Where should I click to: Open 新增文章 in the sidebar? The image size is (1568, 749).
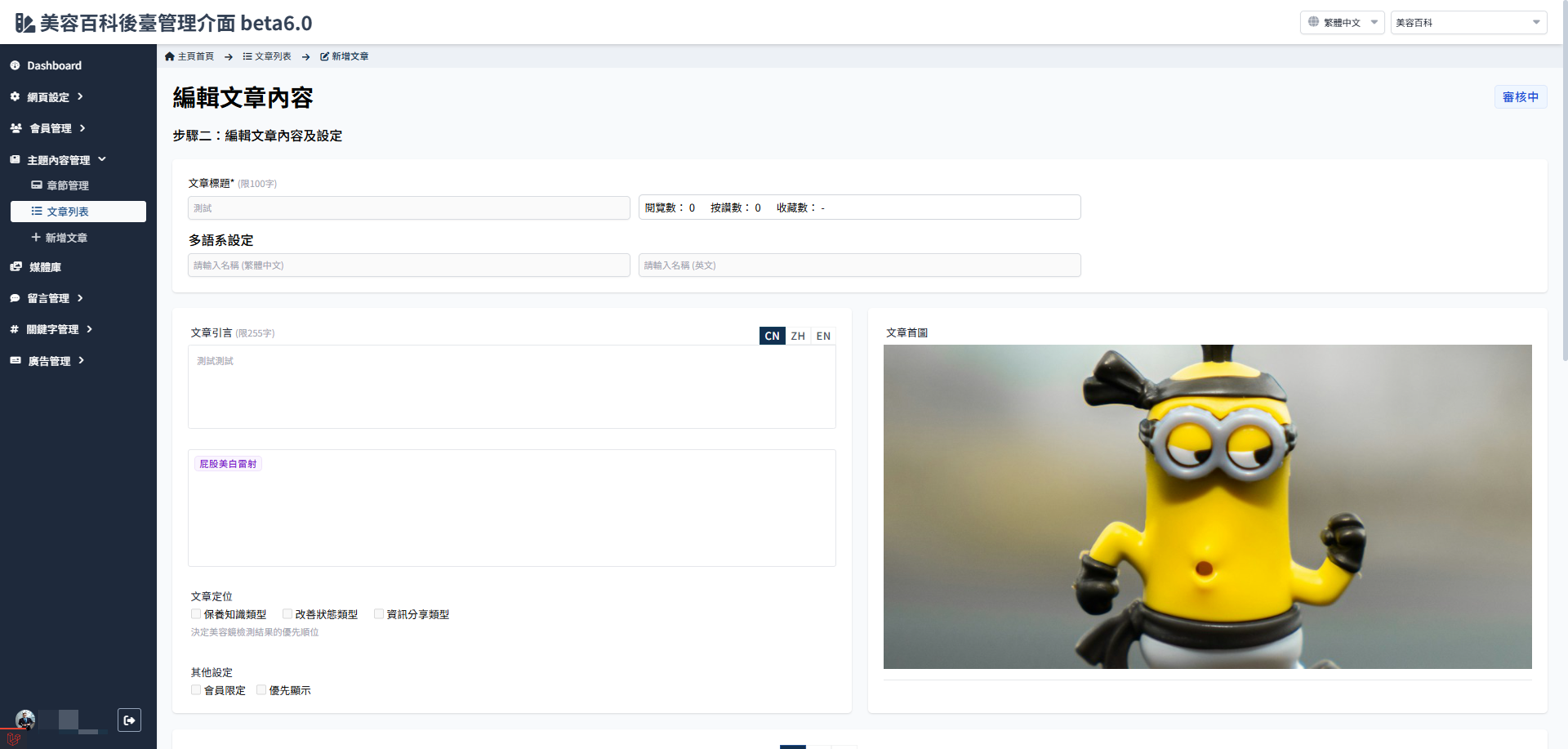(66, 238)
